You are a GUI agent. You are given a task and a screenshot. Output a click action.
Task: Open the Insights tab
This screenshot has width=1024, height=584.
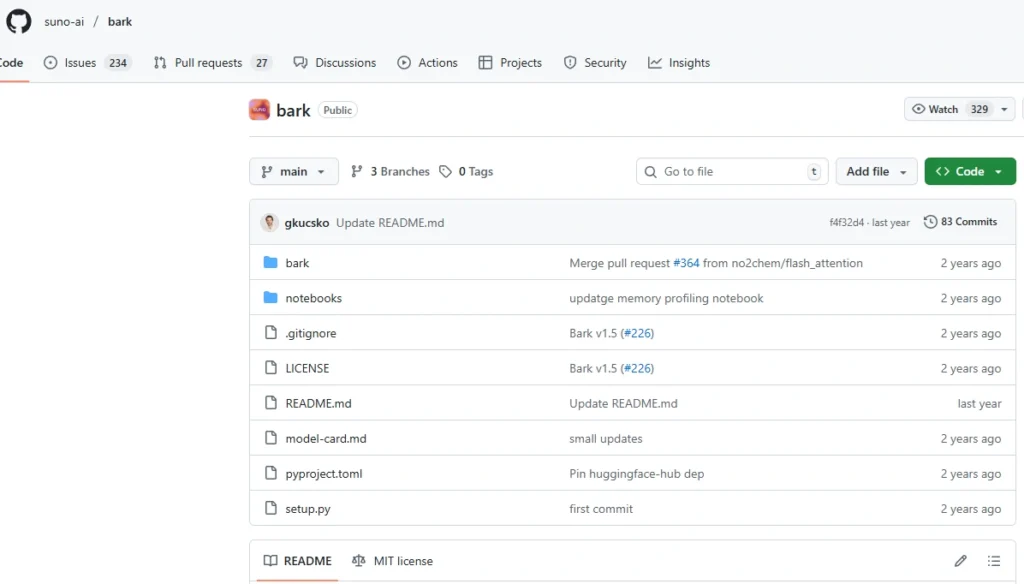(679, 63)
